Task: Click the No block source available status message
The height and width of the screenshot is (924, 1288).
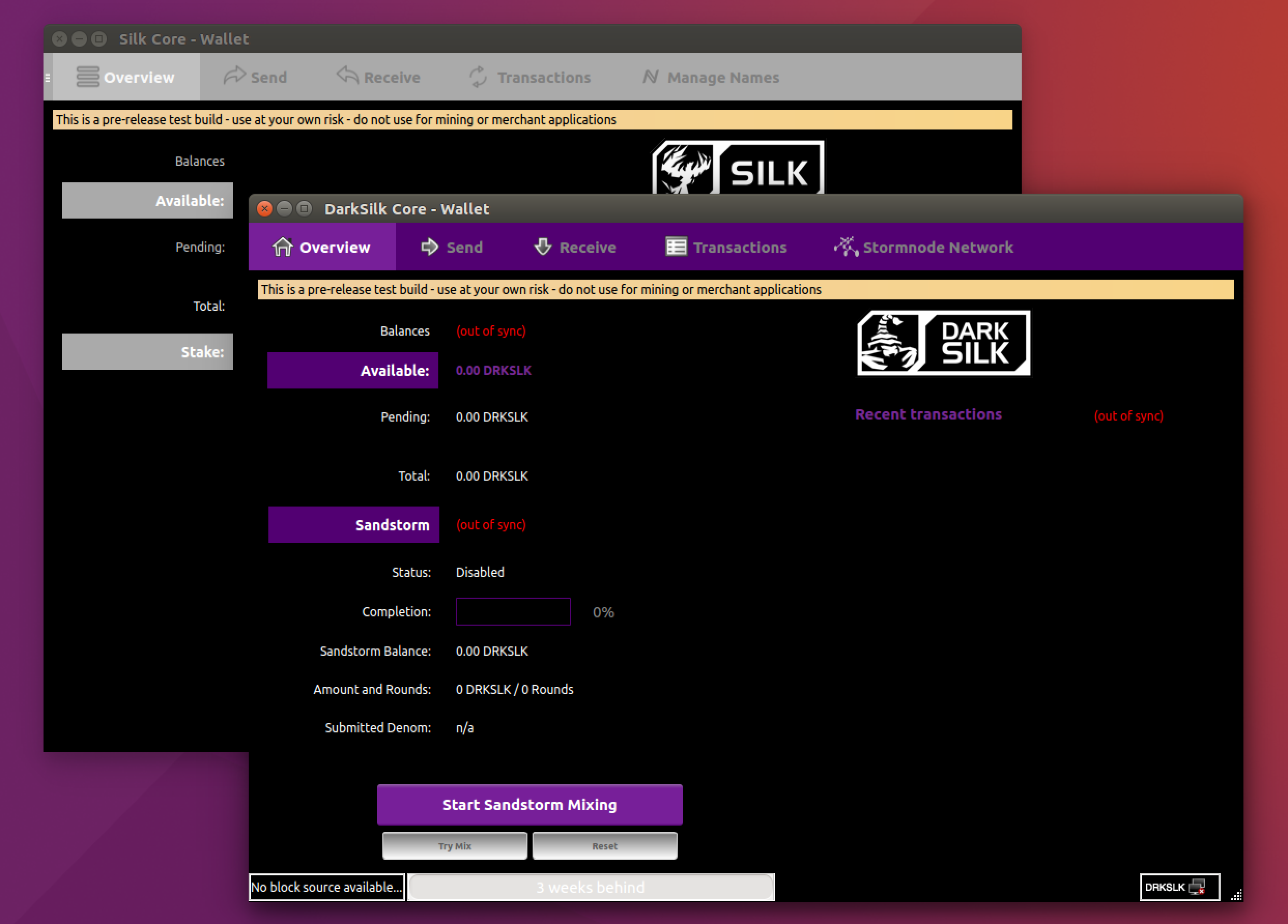Action: point(326,887)
